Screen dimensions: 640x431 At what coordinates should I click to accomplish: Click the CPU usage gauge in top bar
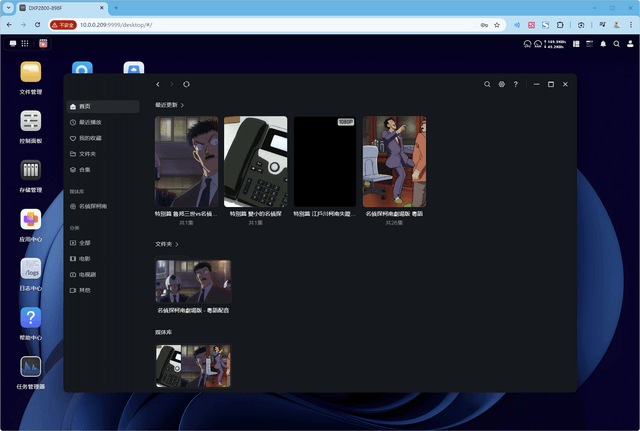click(x=527, y=44)
